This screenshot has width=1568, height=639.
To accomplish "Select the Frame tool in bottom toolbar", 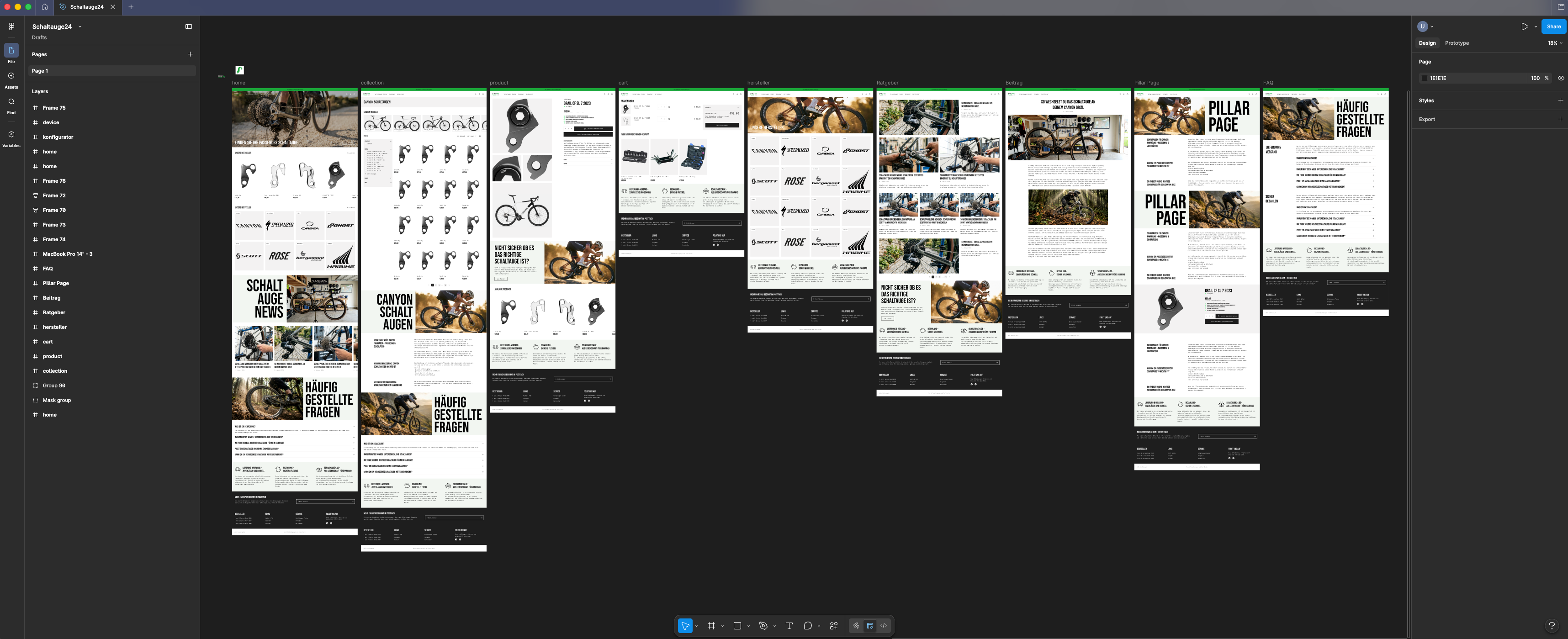I will point(710,626).
